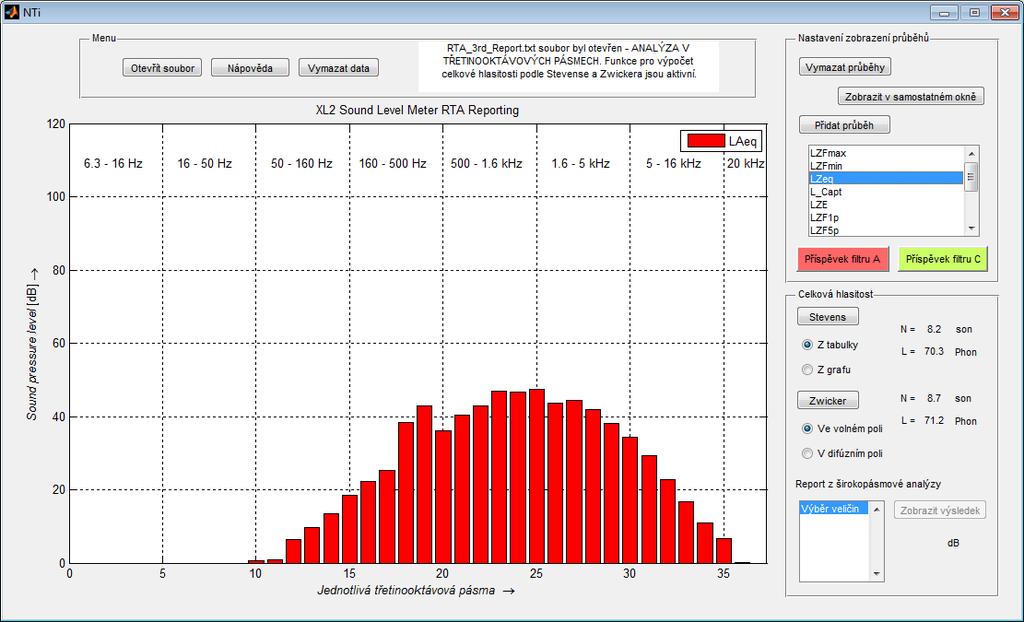Select the highlighted LZeq list entry
The width and height of the screenshot is (1024, 622).
pyautogui.click(x=886, y=178)
